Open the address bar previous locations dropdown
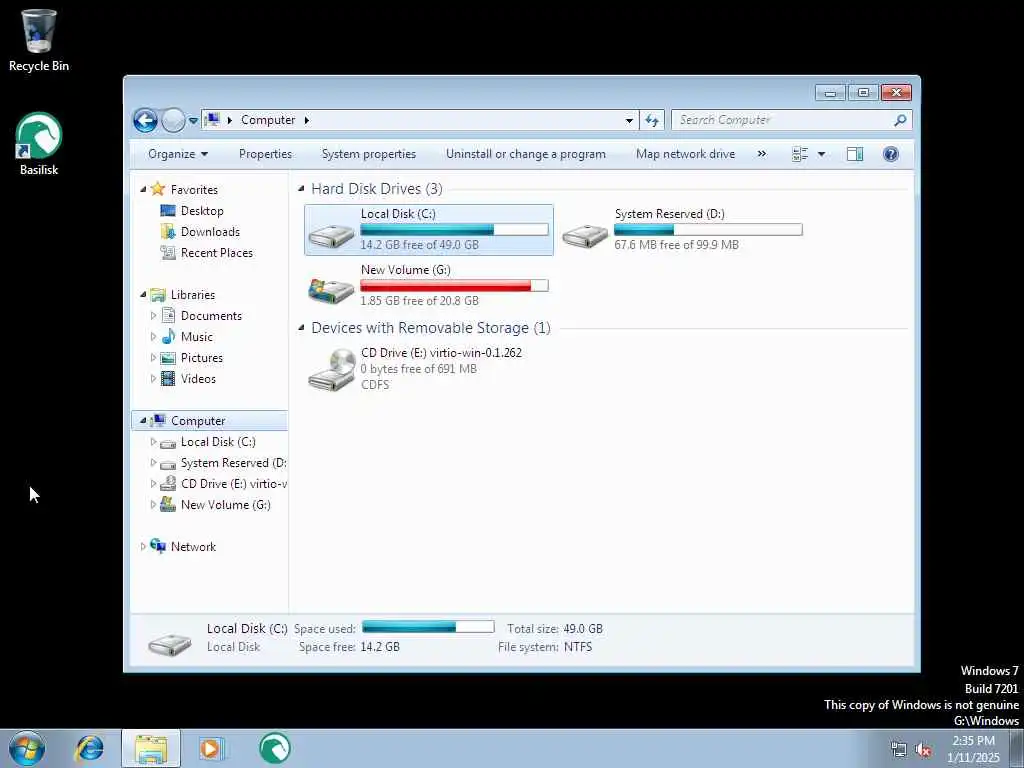The image size is (1024, 768). pyautogui.click(x=629, y=120)
